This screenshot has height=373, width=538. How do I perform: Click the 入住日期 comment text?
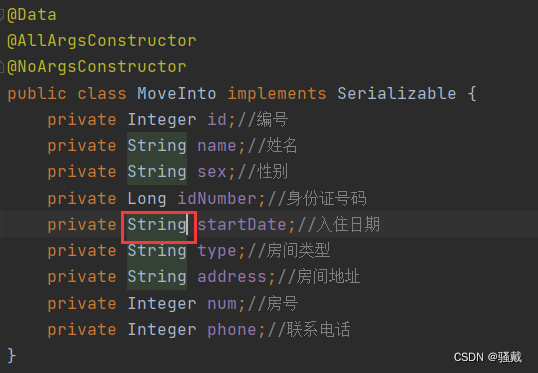coord(348,225)
